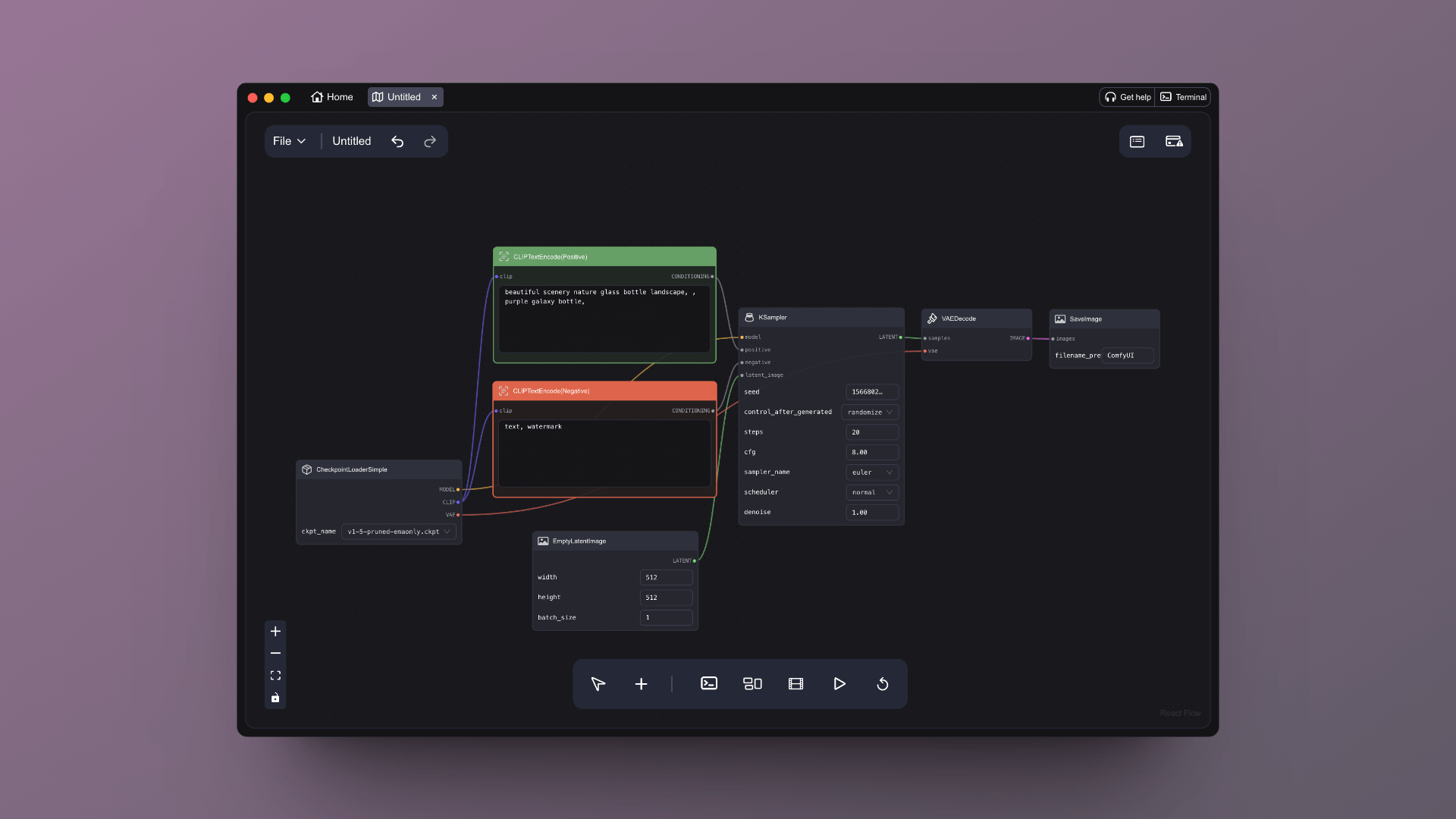Click the reset rotate arrow icon

[x=883, y=684]
